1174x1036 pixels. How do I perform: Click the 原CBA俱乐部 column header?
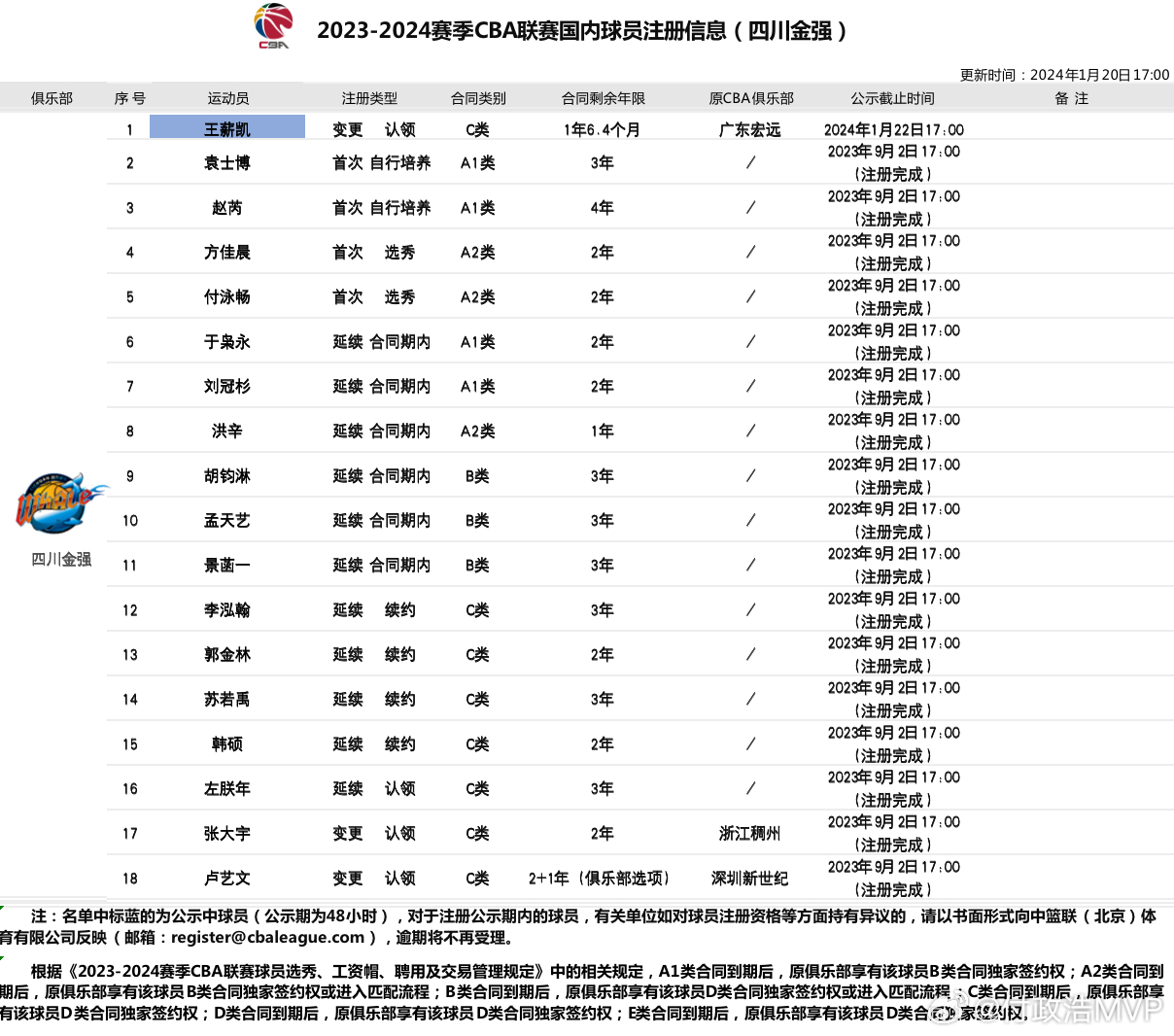(751, 98)
